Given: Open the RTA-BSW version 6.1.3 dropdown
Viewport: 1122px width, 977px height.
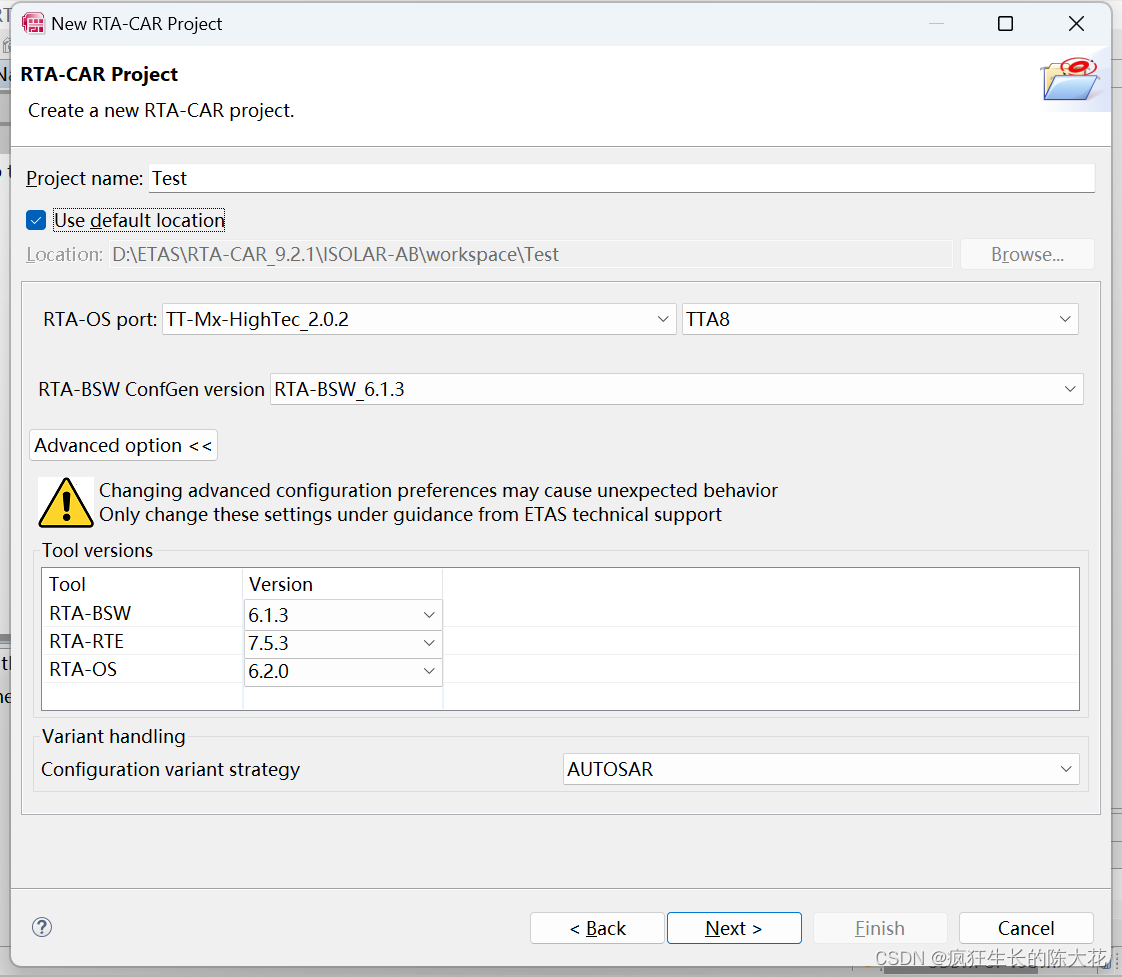Looking at the screenshot, I should click(x=430, y=614).
